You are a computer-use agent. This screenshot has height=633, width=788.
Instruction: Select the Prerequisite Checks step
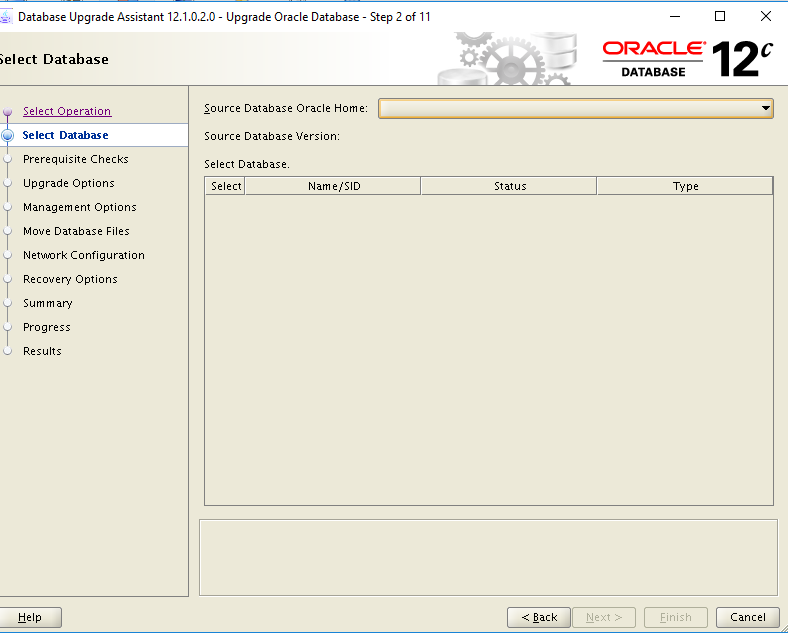[75, 159]
